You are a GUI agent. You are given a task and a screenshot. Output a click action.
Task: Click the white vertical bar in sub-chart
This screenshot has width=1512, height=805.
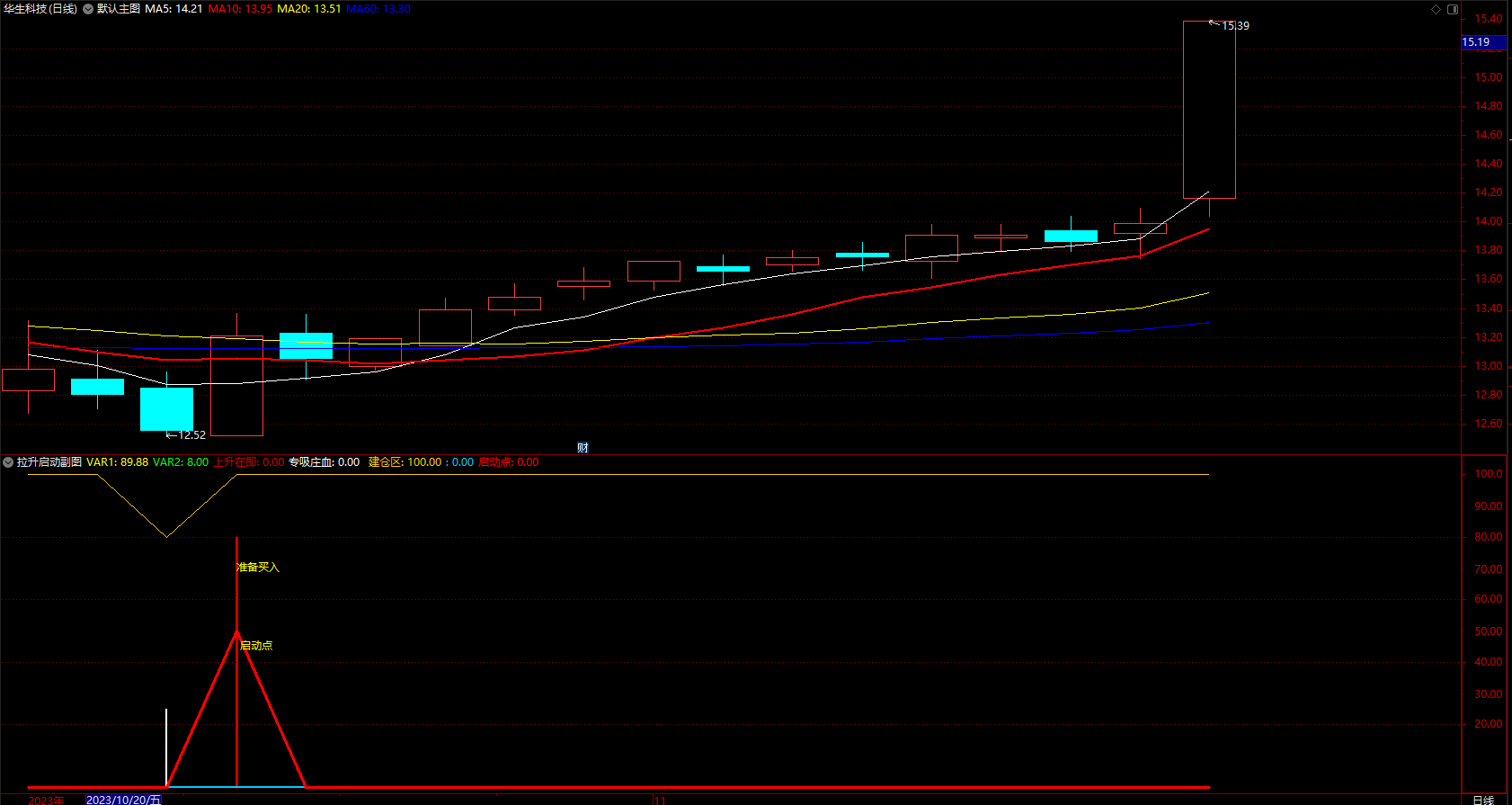tap(166, 747)
